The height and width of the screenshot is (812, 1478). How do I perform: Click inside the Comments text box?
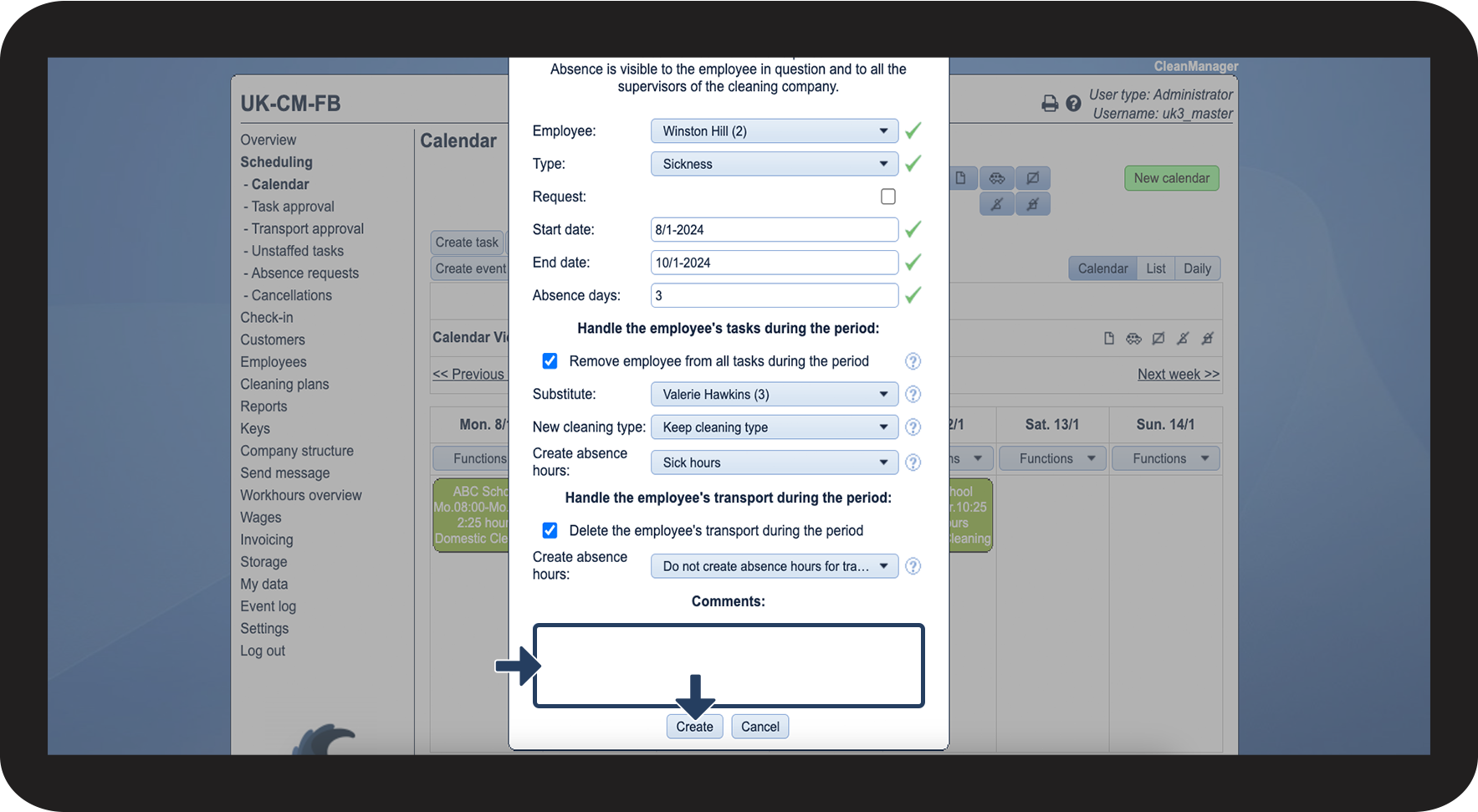[x=729, y=666]
